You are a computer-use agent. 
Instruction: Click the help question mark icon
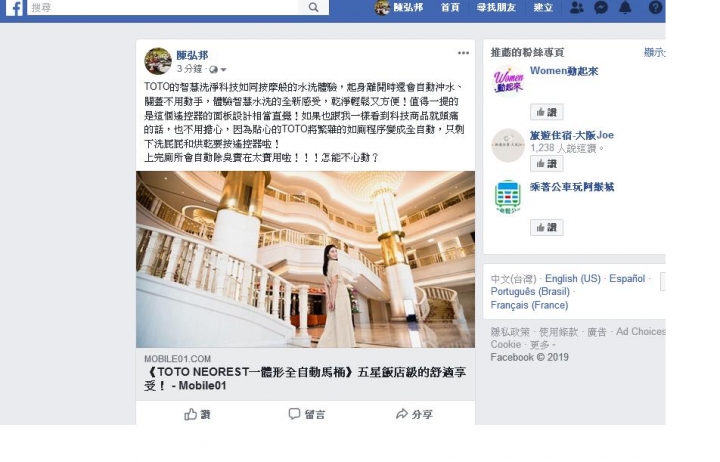click(655, 7)
